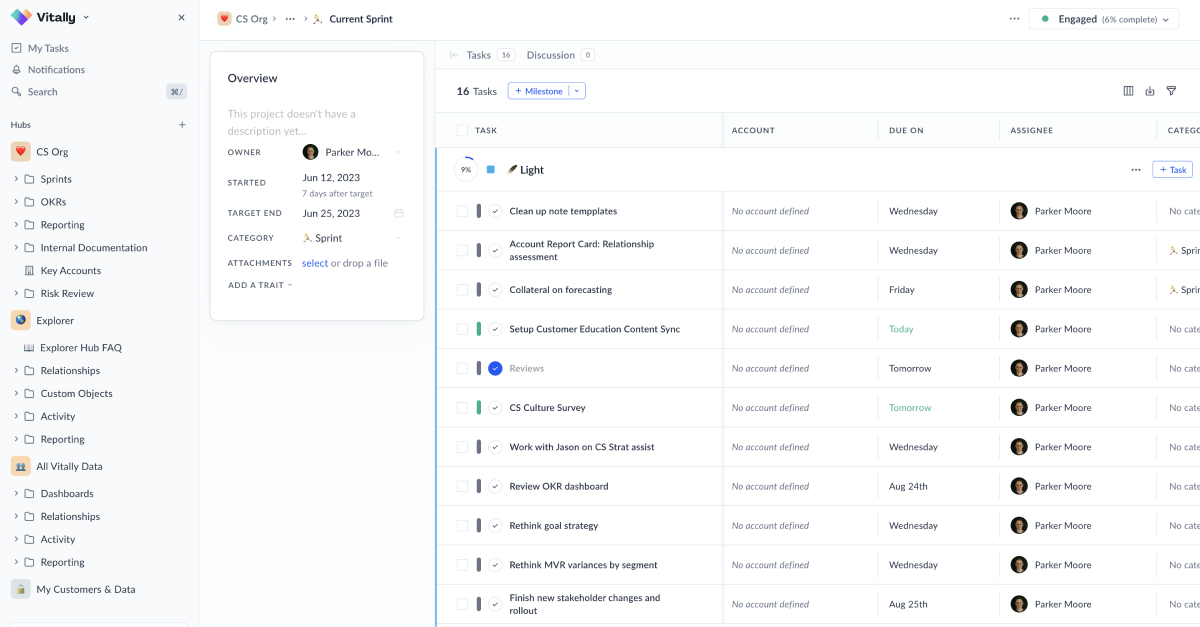Open the calendar icon beside Target End date
The width and height of the screenshot is (1200, 627).
pos(397,213)
